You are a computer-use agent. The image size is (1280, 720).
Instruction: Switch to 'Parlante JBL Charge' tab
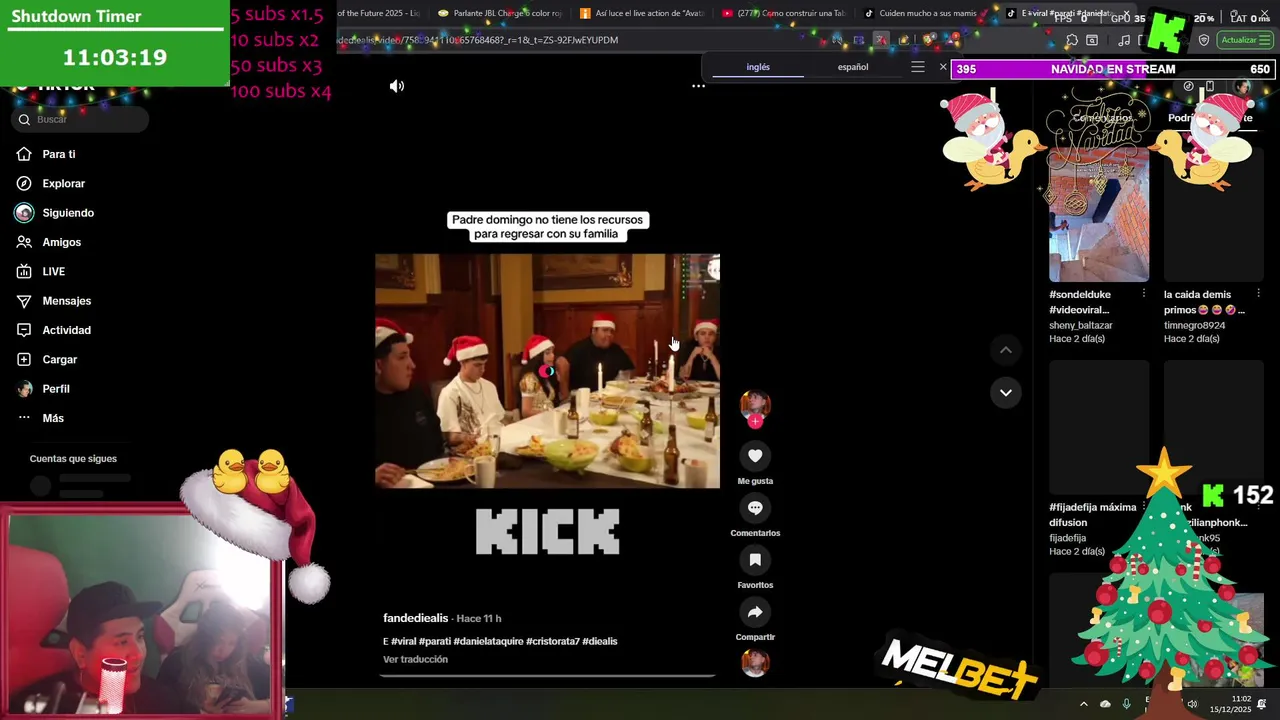500,13
